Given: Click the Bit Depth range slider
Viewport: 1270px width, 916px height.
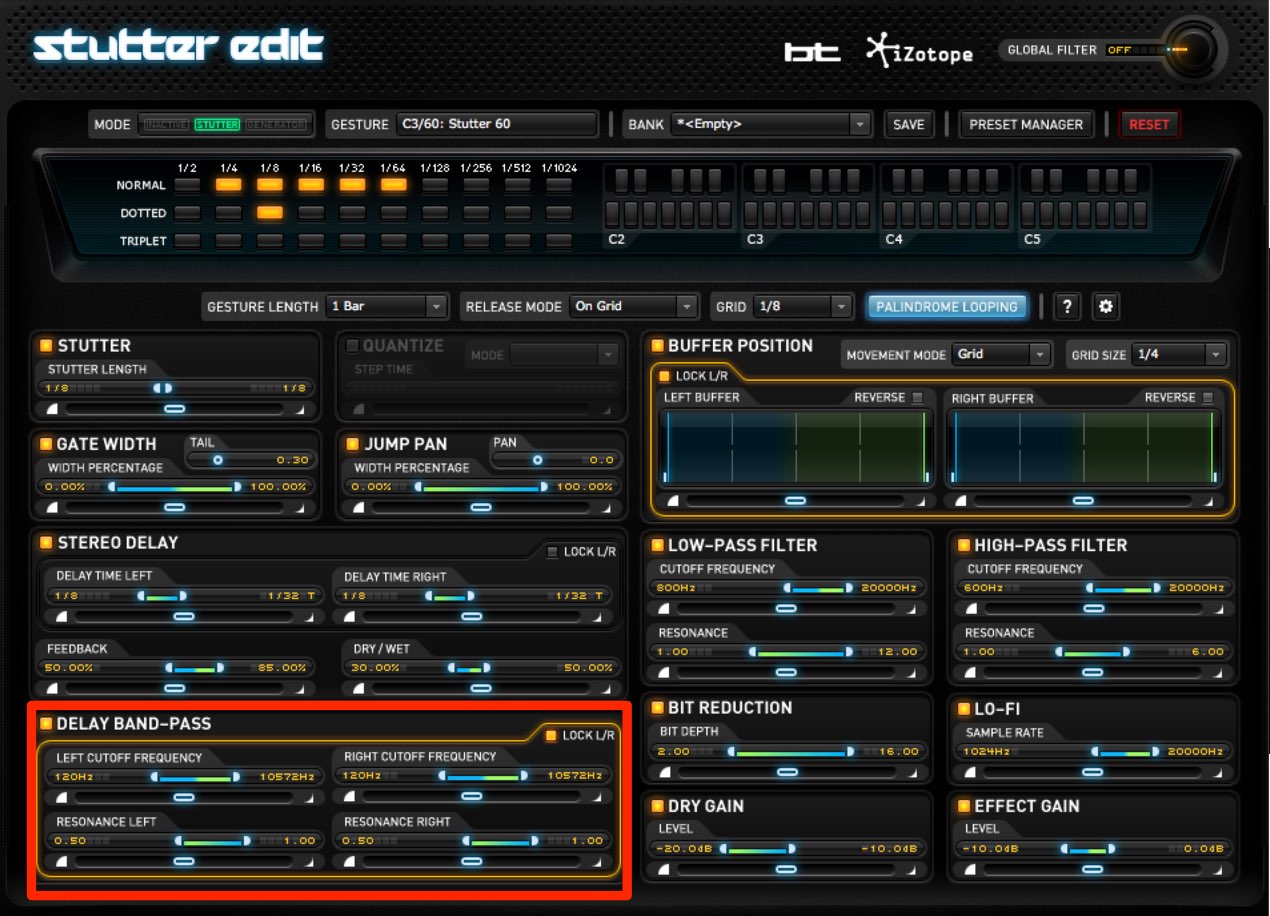Looking at the screenshot, I should coord(787,751).
